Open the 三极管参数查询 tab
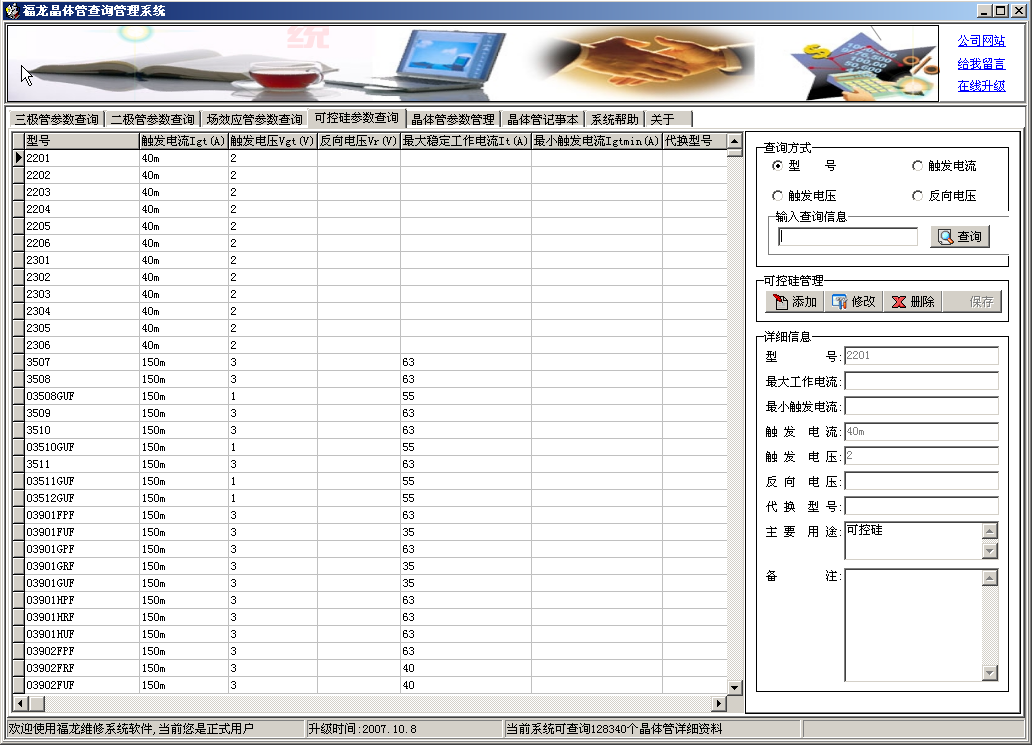 [57, 119]
